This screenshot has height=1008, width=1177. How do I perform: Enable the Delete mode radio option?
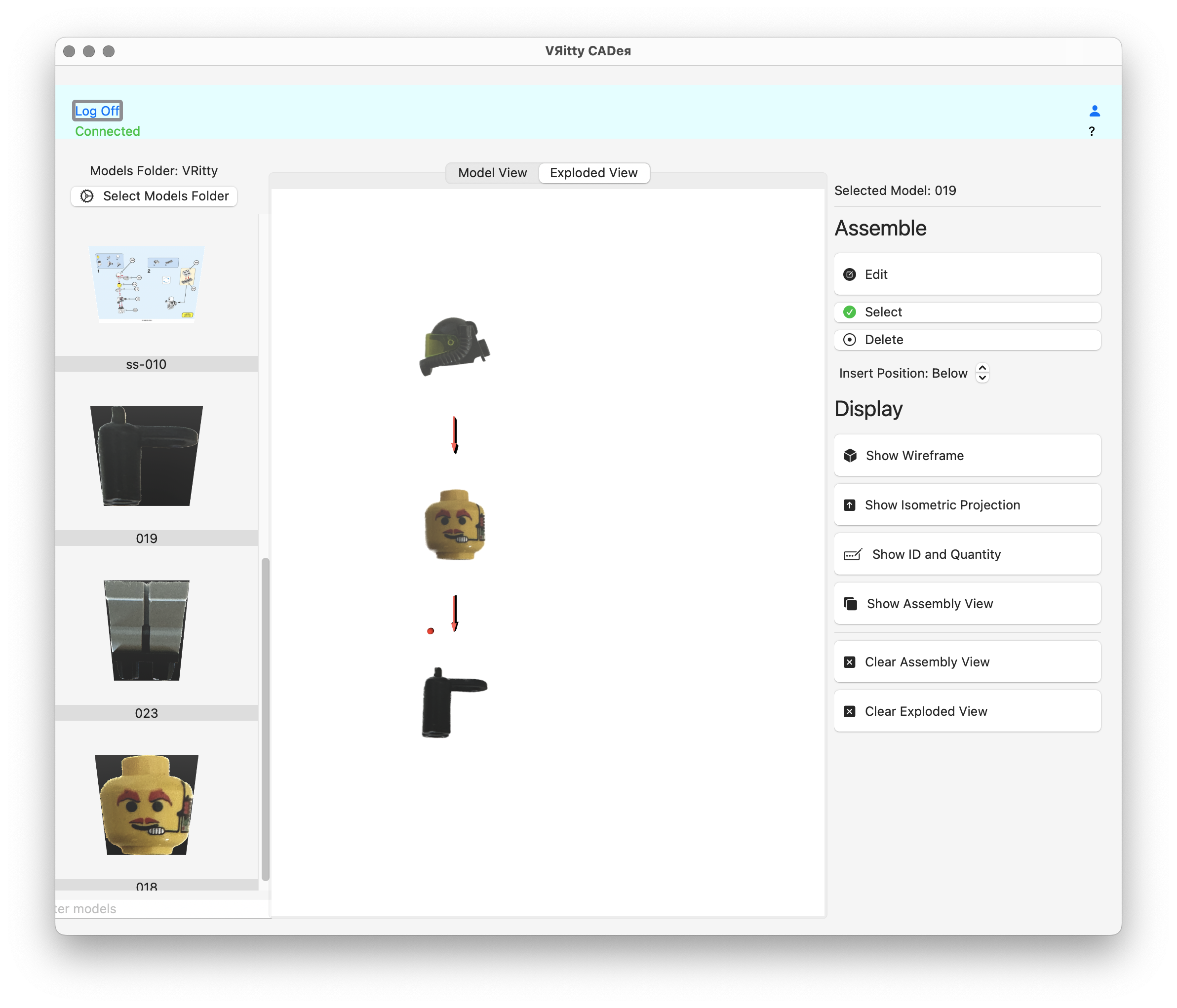(849, 340)
